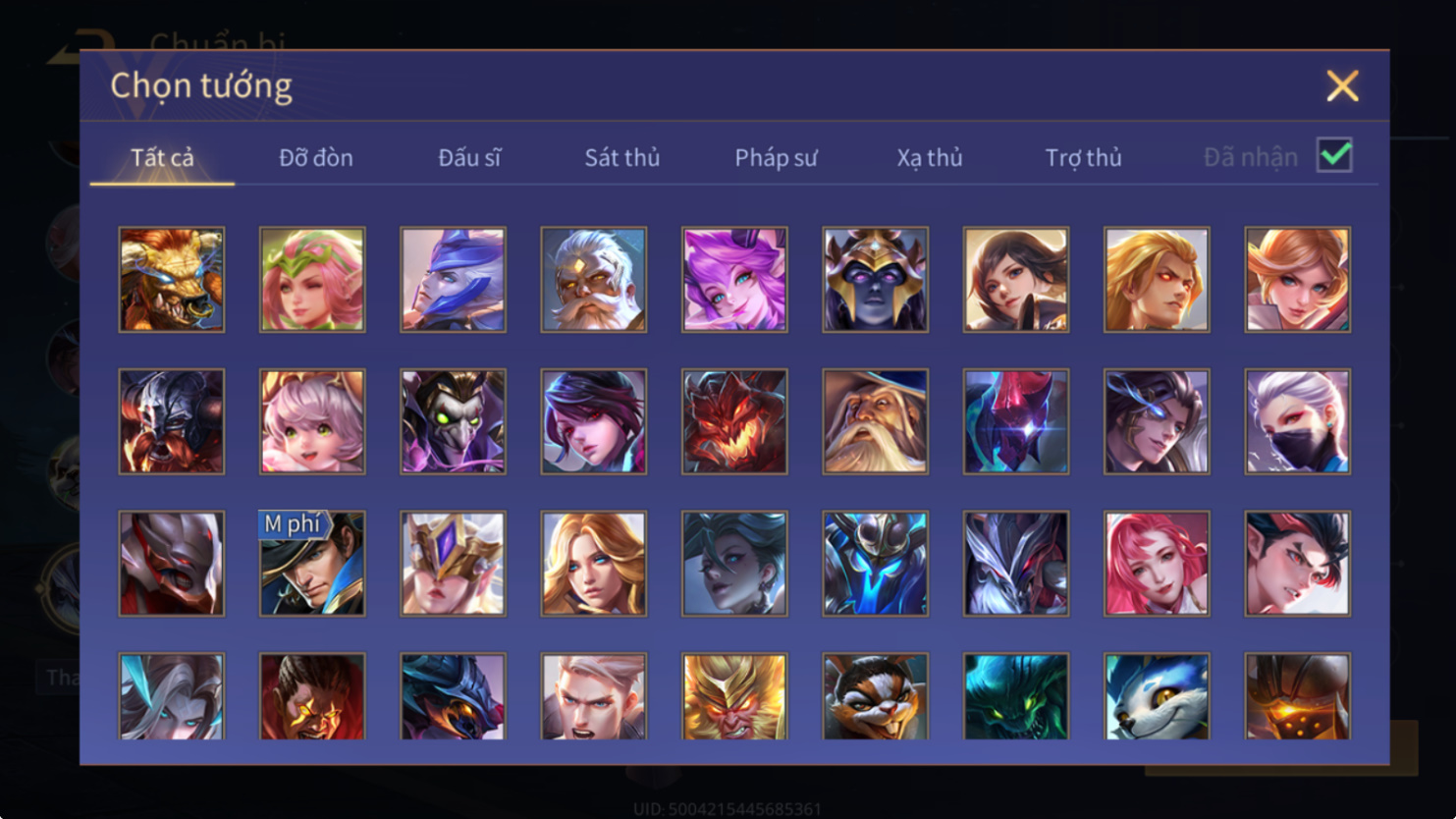Image resolution: width=1456 pixels, height=819 pixels.
Task: Choose the wizard with wide hat and beard
Action: coord(876,421)
